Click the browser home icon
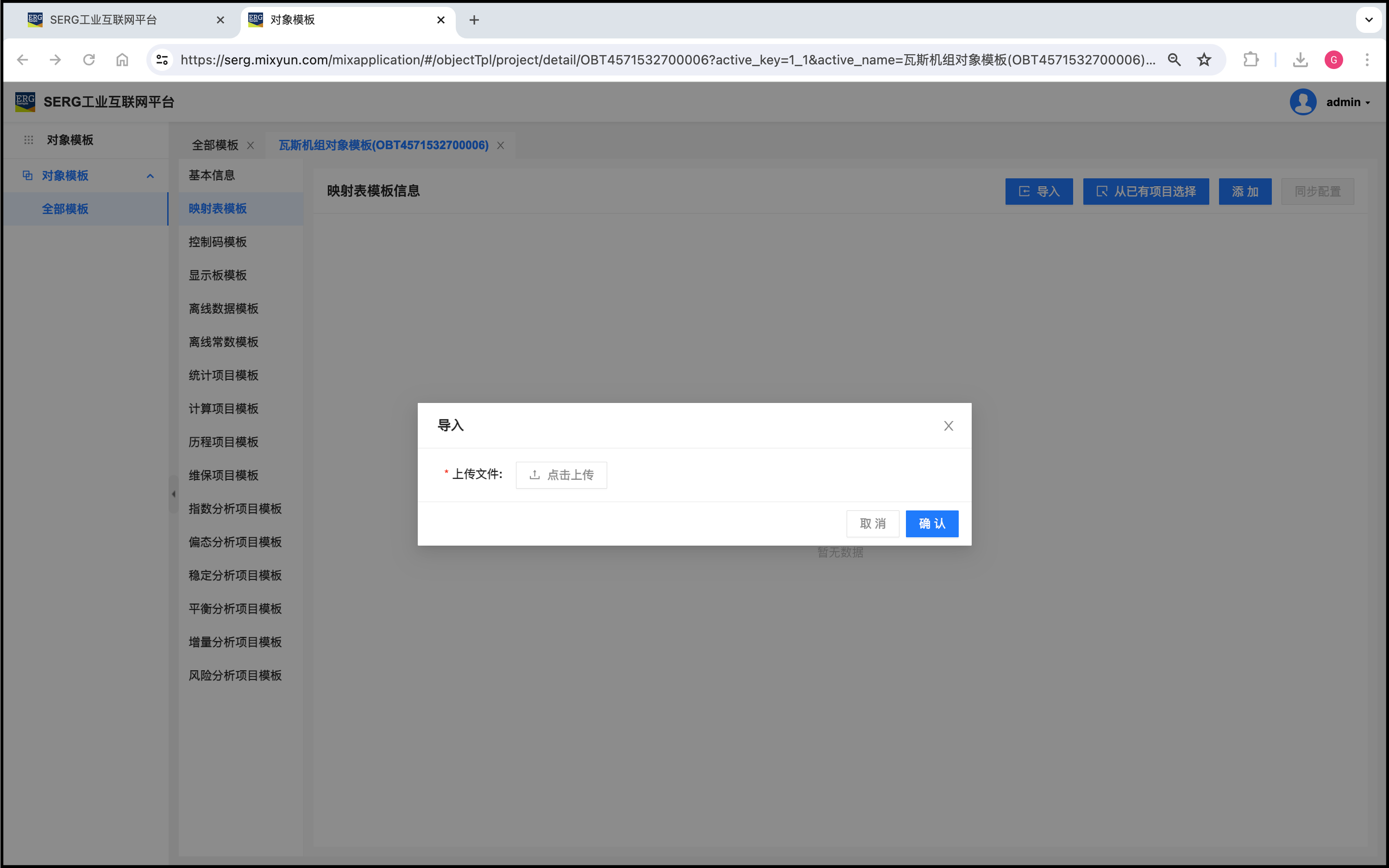The width and height of the screenshot is (1389, 868). point(122,60)
